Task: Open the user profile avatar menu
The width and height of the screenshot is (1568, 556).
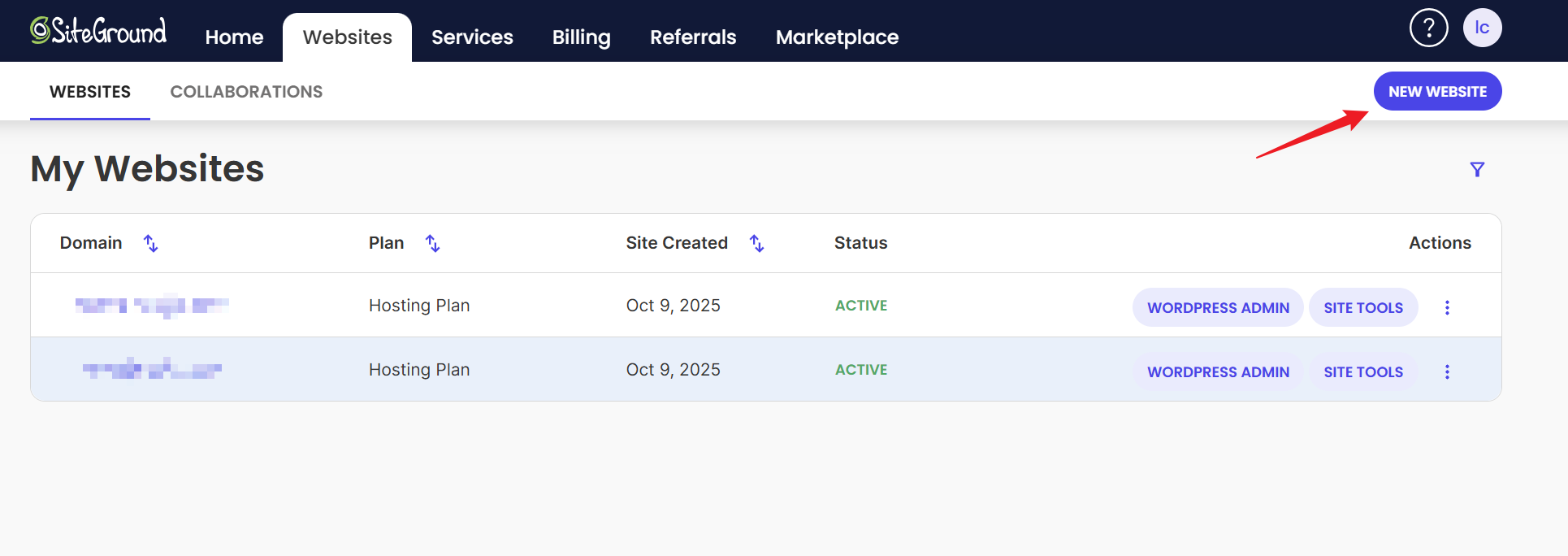Action: 1482,28
